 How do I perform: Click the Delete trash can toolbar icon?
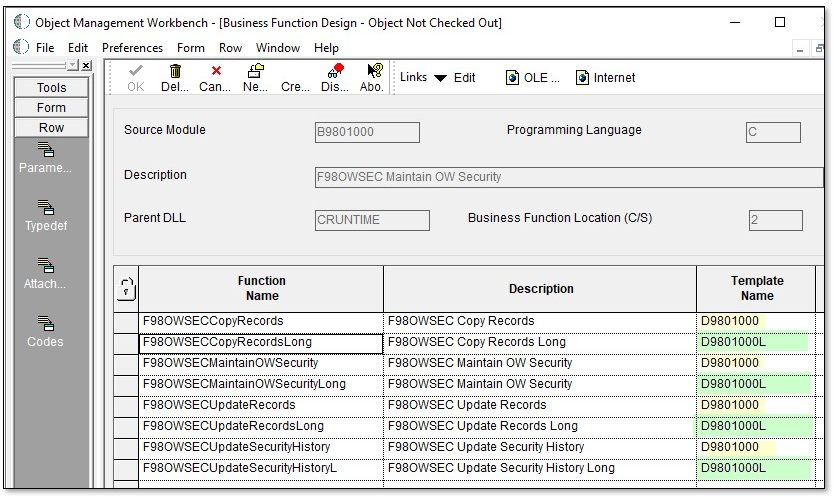tap(175, 72)
